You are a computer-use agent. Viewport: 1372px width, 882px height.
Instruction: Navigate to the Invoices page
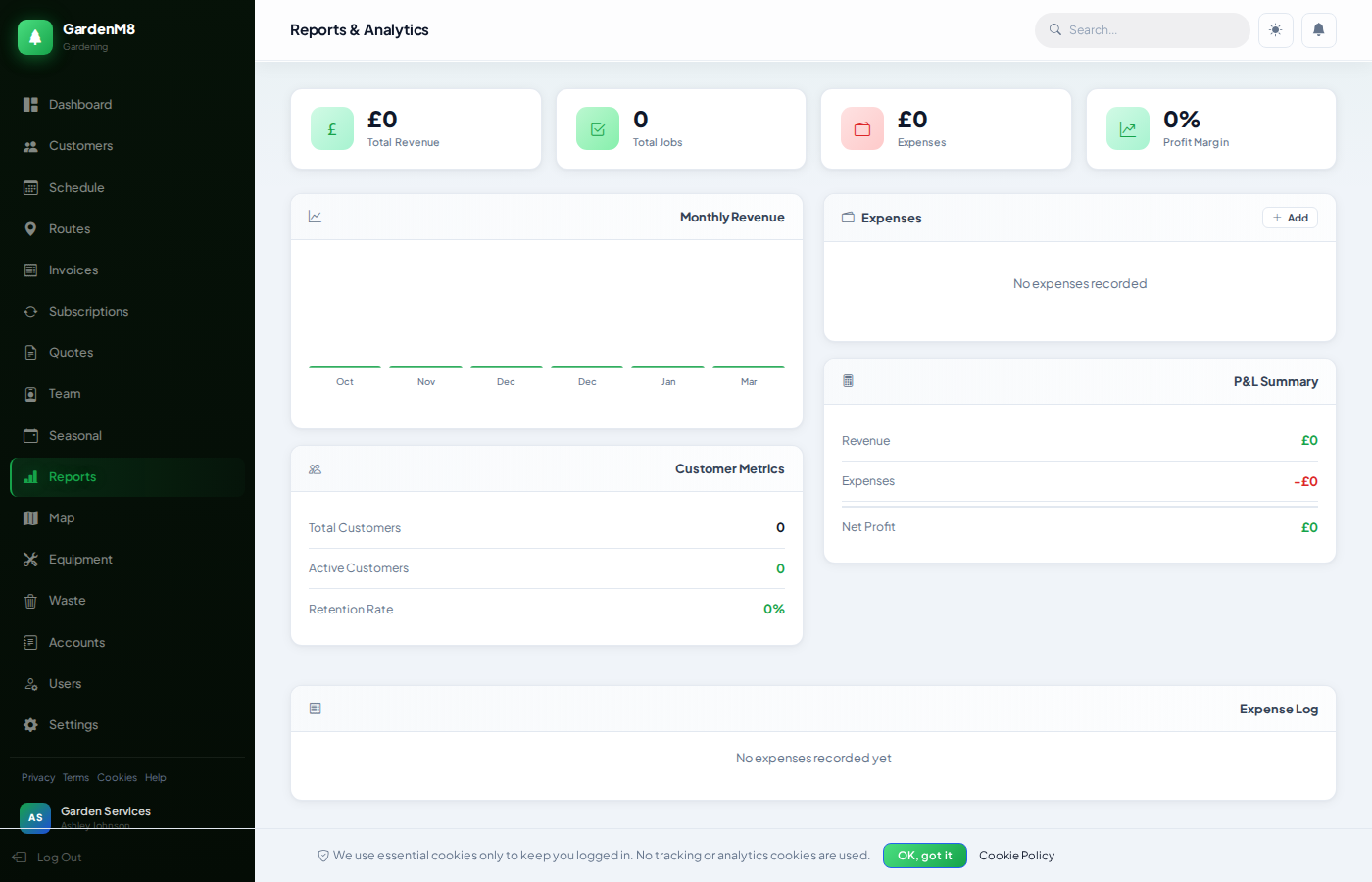pyautogui.click(x=75, y=269)
